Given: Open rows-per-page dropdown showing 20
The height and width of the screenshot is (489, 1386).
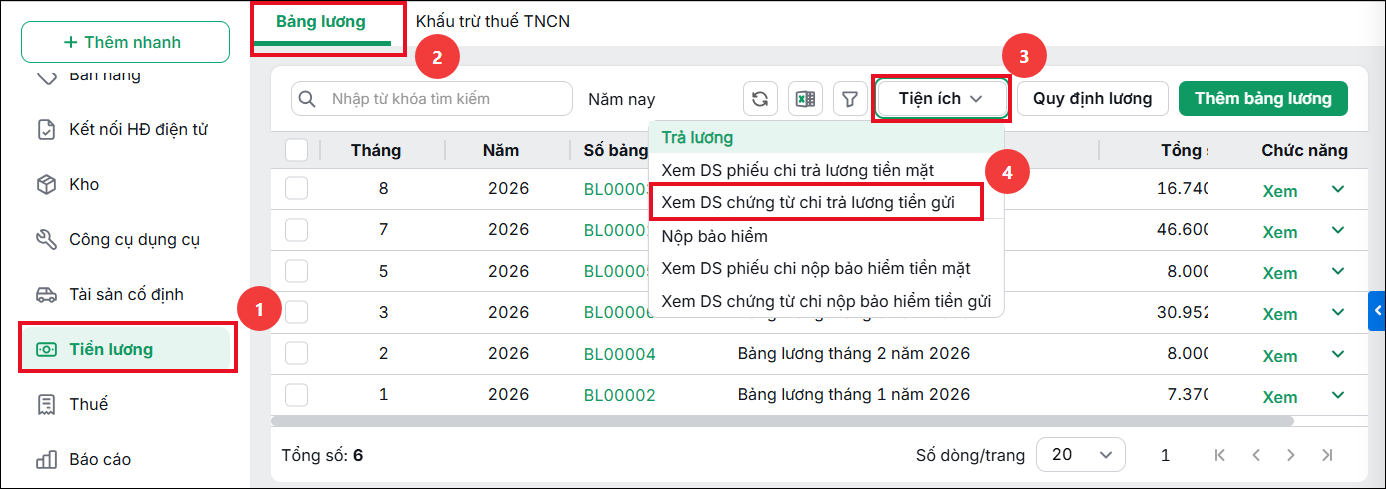Looking at the screenshot, I should tap(1081, 455).
